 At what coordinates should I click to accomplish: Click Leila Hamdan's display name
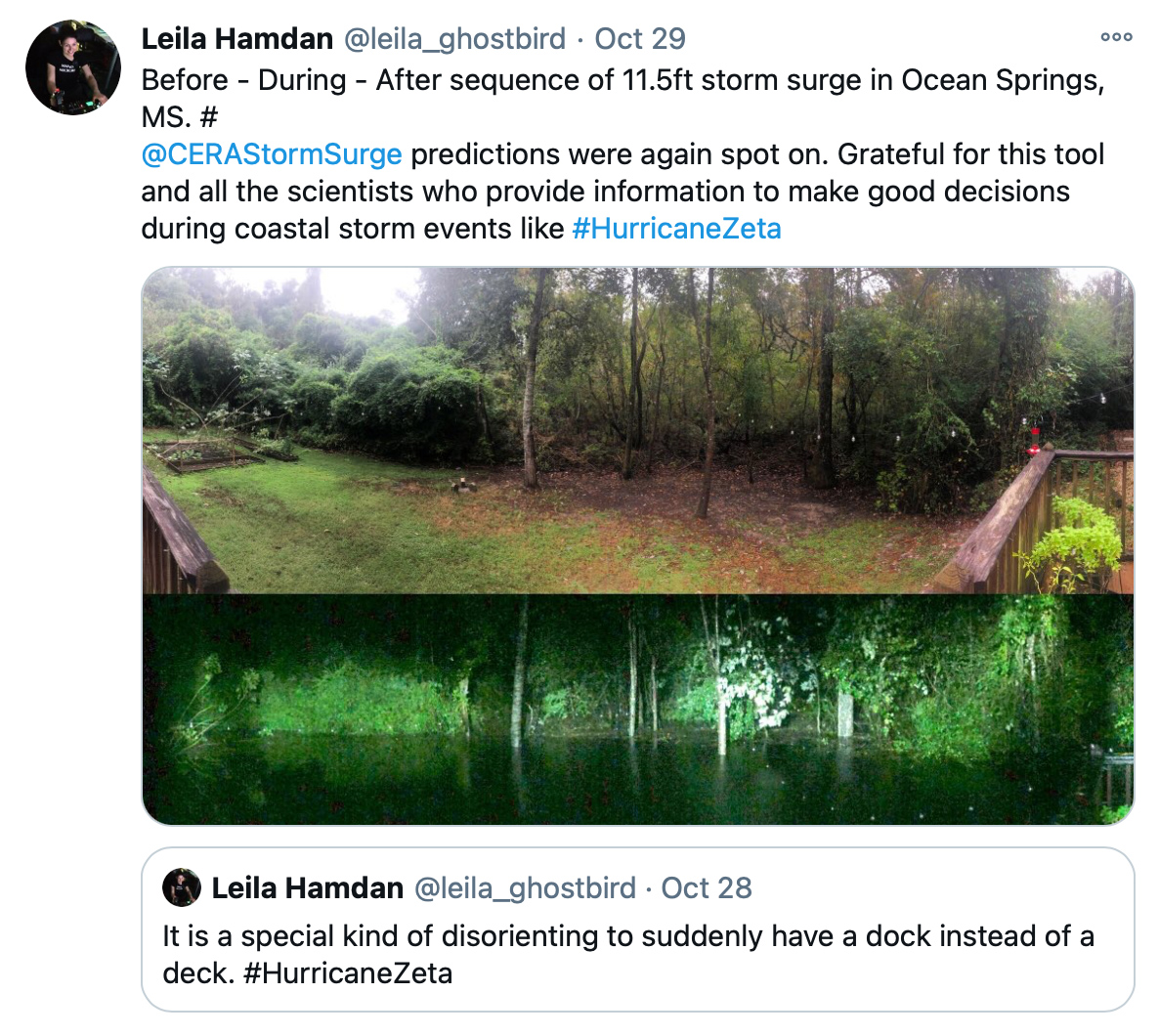(x=238, y=37)
